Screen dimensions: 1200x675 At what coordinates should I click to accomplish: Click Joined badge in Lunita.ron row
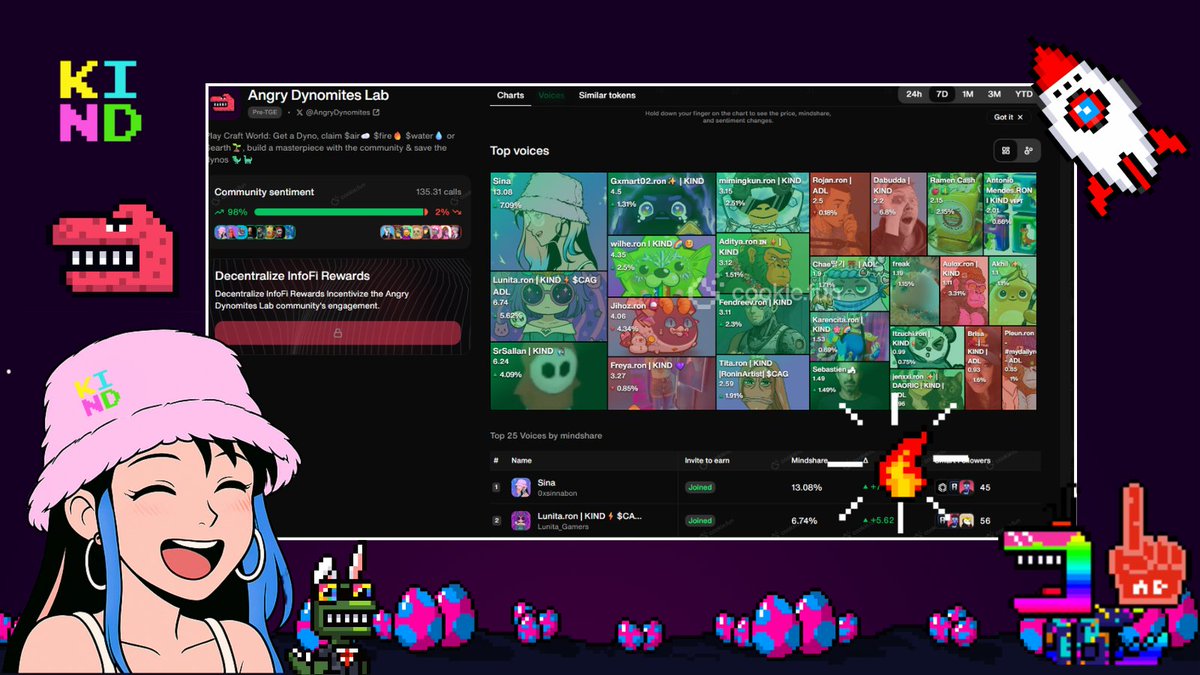click(x=700, y=520)
